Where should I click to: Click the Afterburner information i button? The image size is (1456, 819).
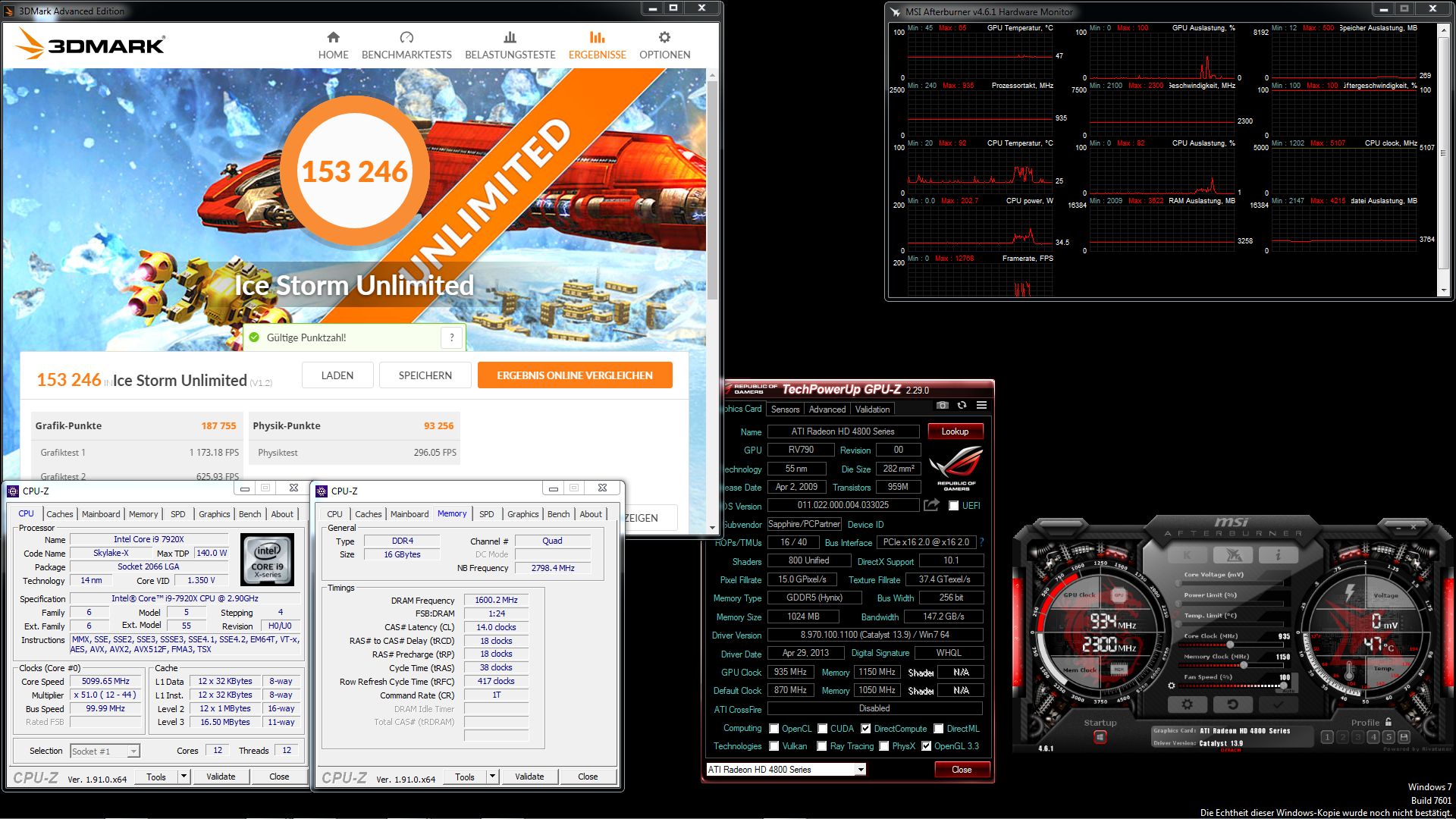coord(1278,555)
